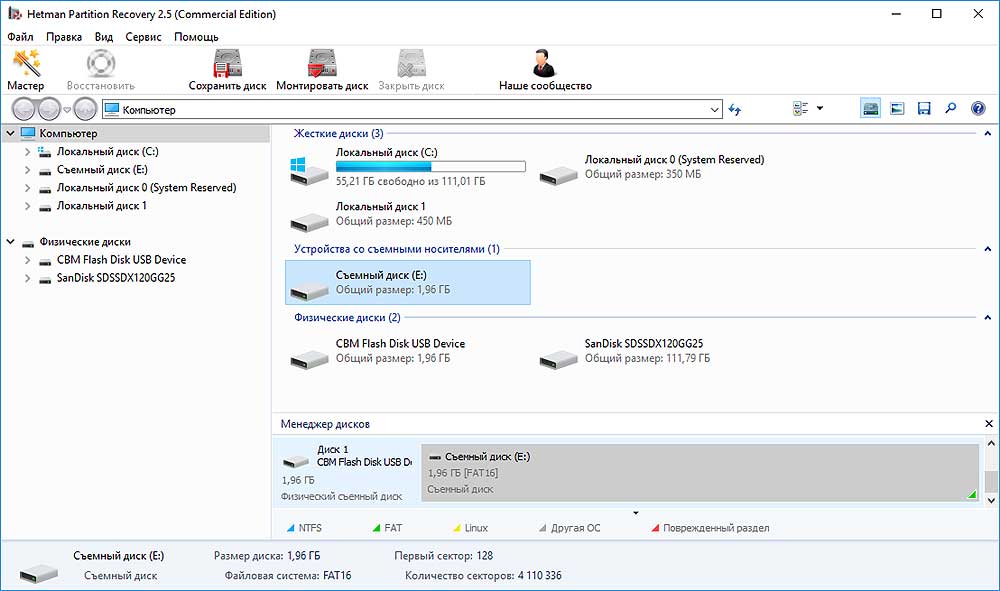Click the C: drive usage bar
Image resolution: width=1000 pixels, height=591 pixels.
point(430,166)
